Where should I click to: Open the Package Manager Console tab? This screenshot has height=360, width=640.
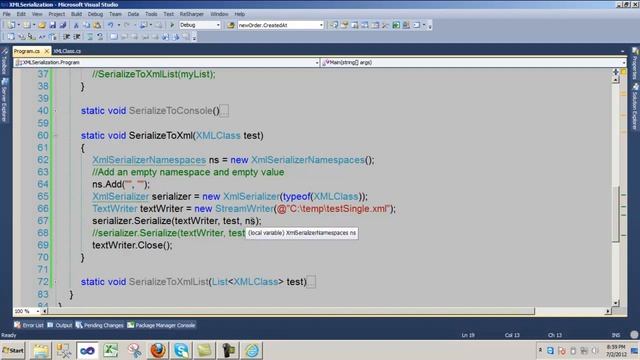coord(161,325)
